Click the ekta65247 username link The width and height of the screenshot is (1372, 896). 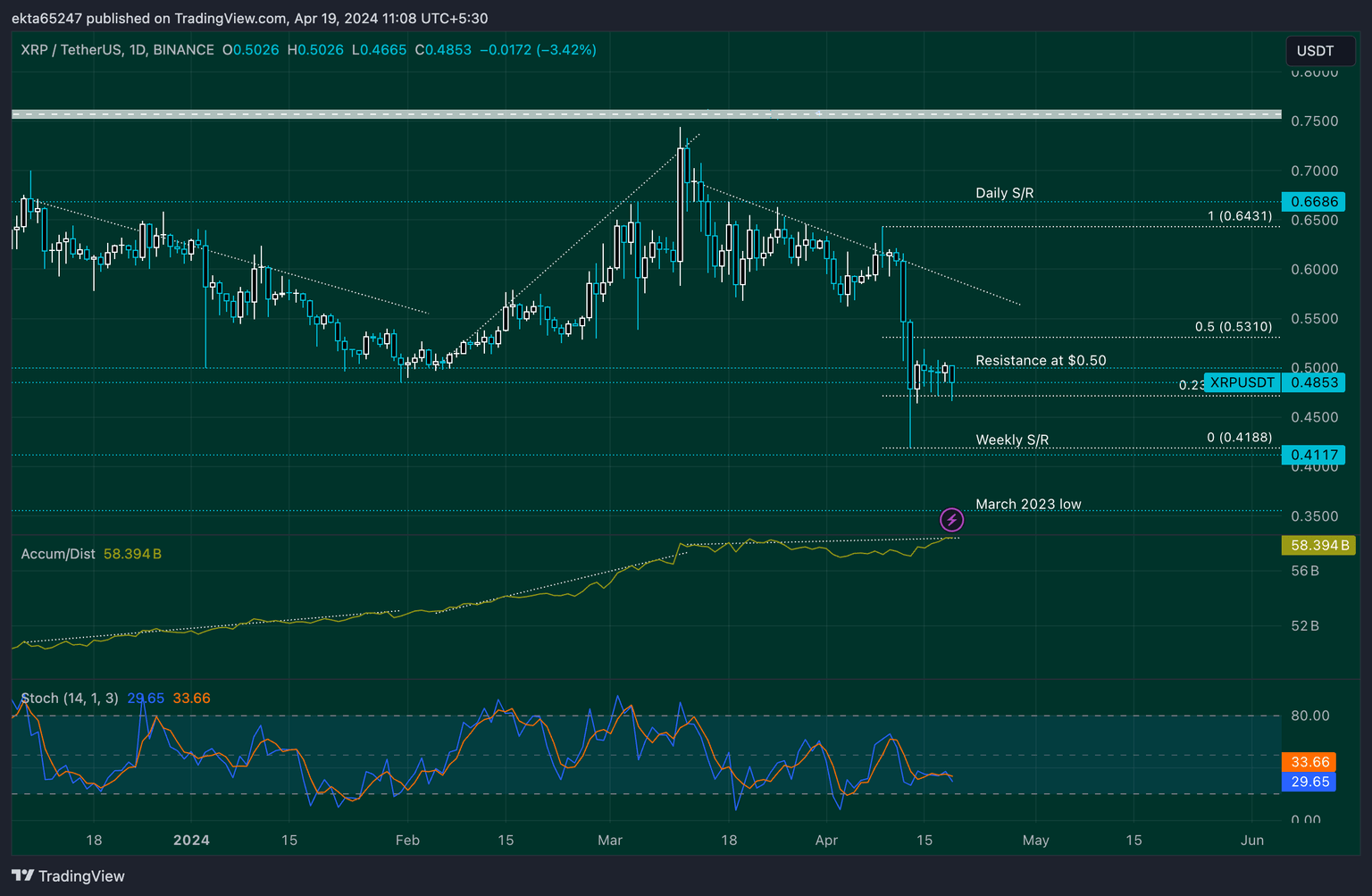coord(47,18)
